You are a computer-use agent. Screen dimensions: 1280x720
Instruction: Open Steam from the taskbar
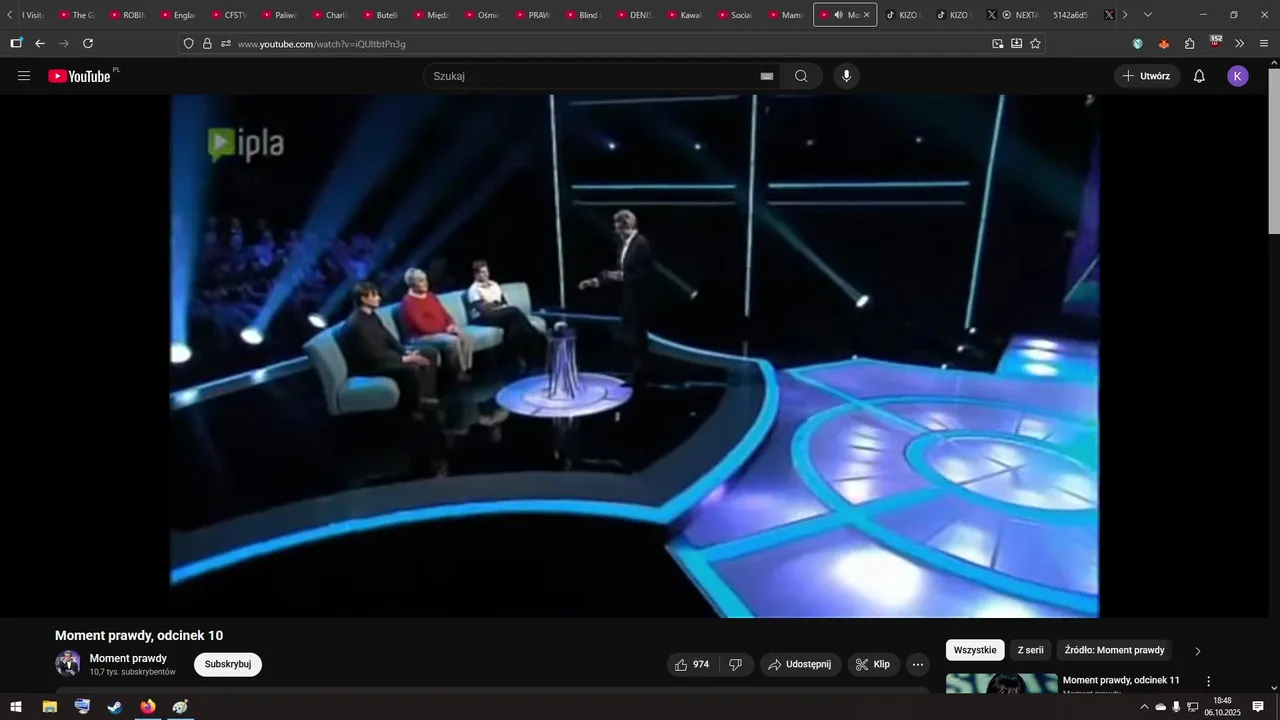click(x=115, y=707)
